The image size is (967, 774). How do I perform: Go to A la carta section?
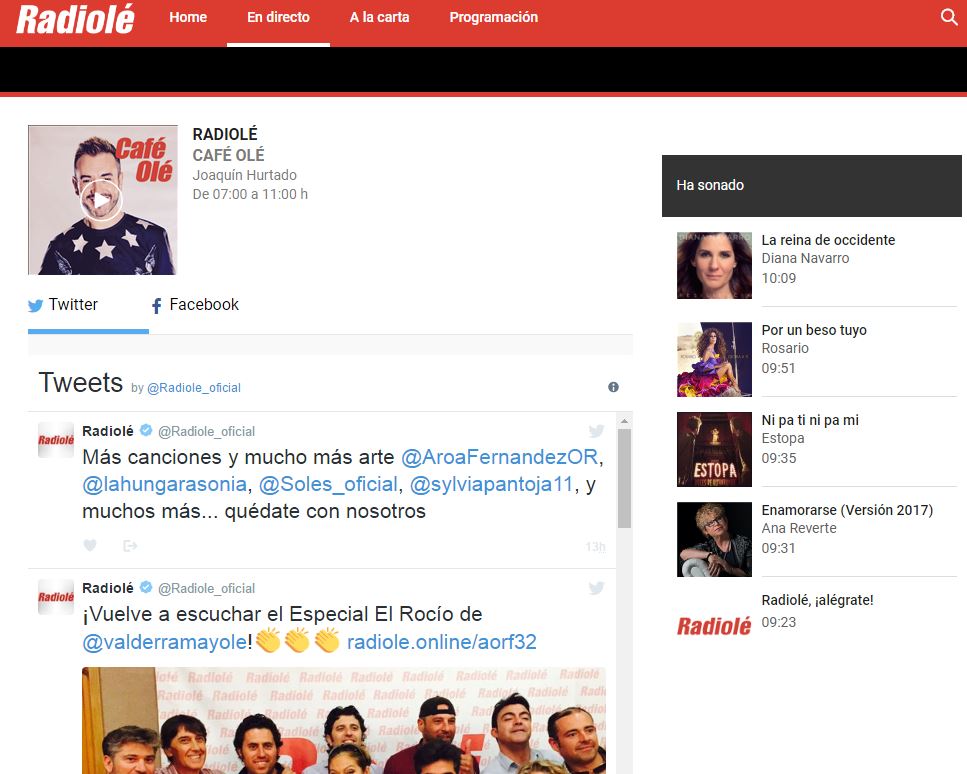click(379, 17)
